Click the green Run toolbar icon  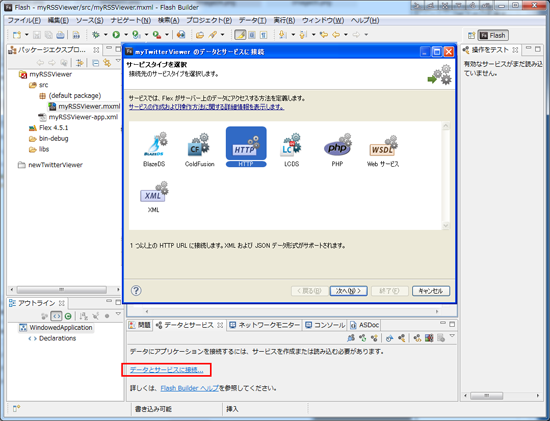pos(116,34)
